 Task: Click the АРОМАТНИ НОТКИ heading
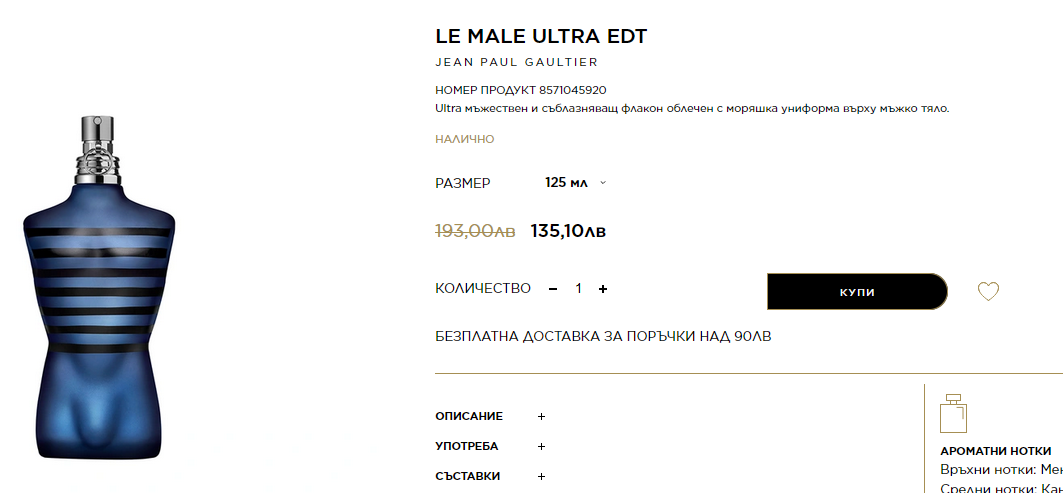pyautogui.click(x=995, y=451)
